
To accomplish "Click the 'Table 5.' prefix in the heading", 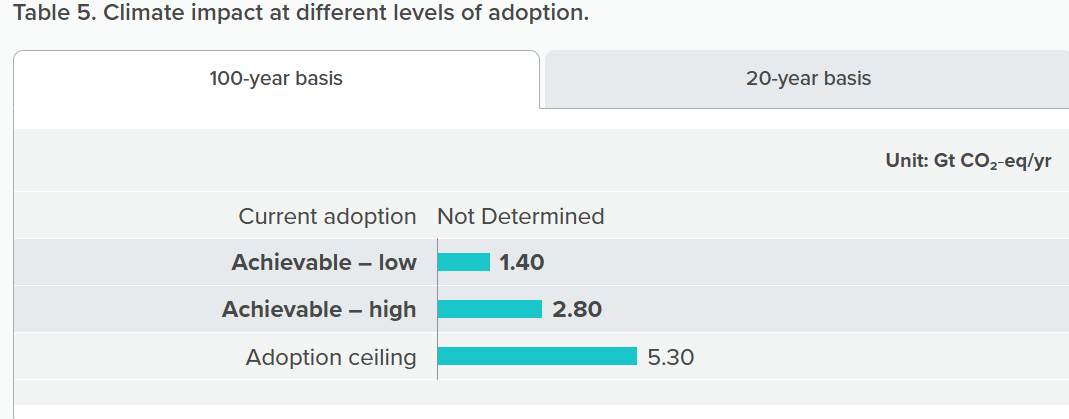I will 50,15.
